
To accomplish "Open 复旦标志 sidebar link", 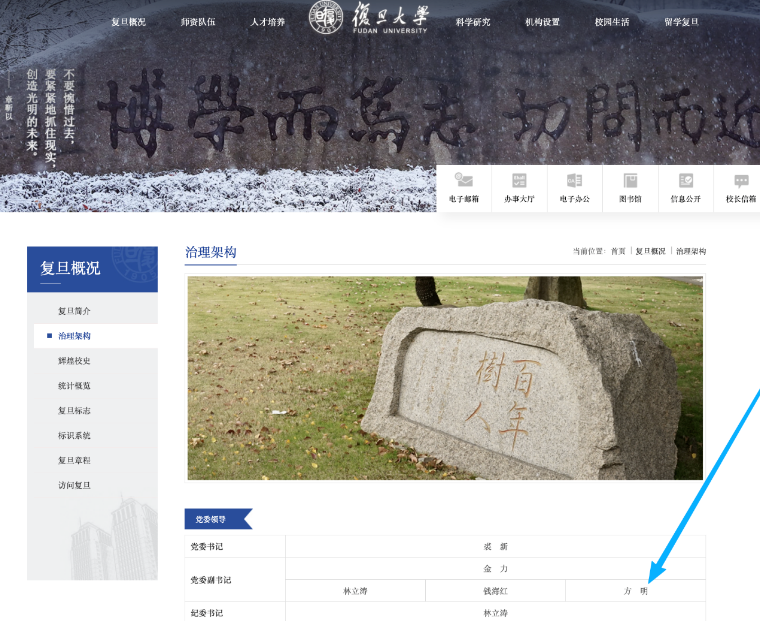I will point(75,411).
